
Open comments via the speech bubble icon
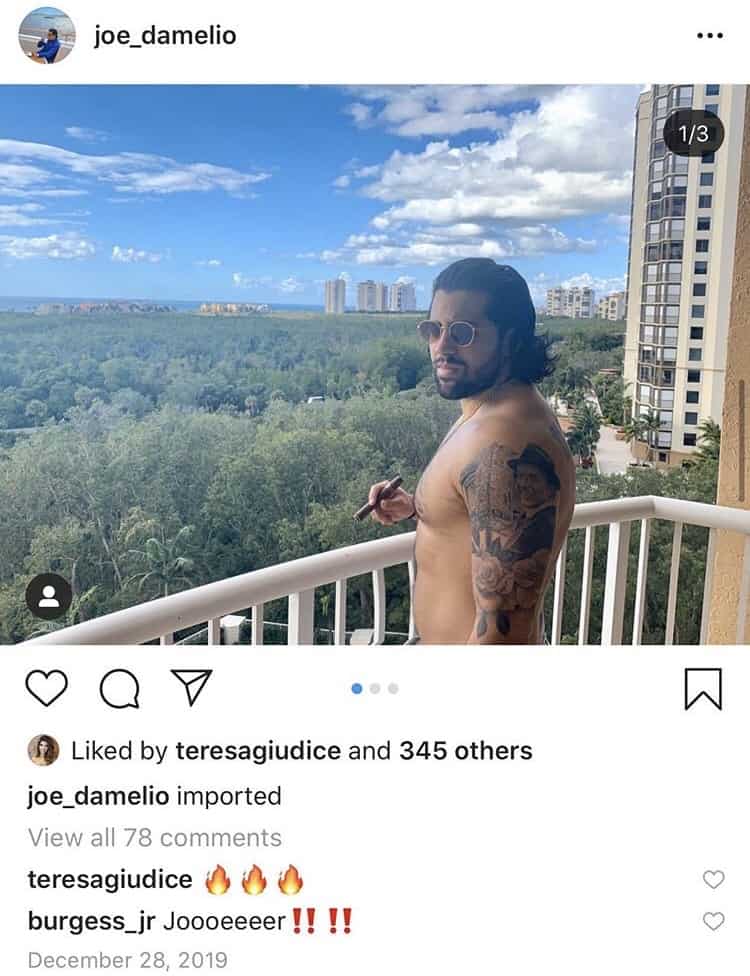pos(120,688)
